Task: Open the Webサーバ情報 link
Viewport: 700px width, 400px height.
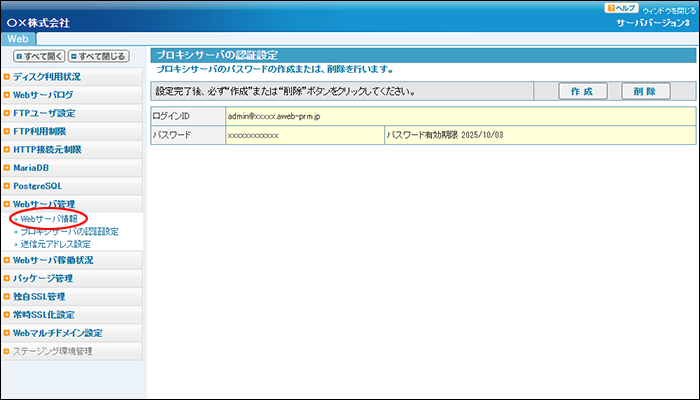Action: (50, 219)
